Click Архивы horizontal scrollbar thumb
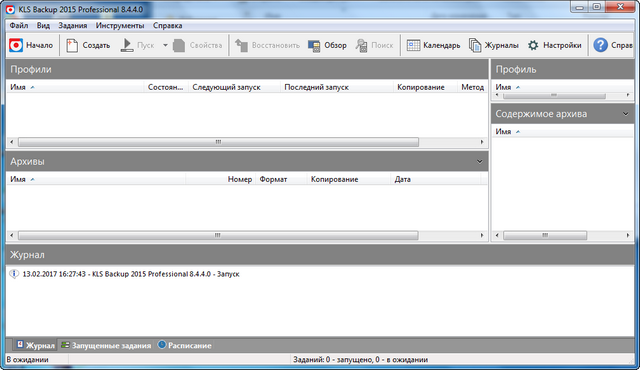This screenshot has width=640, height=370. click(x=218, y=235)
